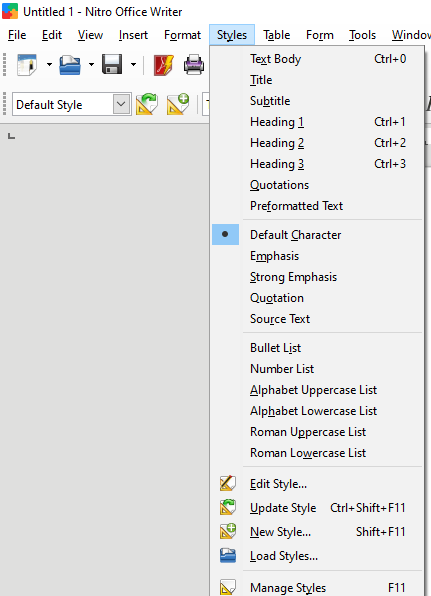431x596 pixels.
Task: Click in the Default Style text field
Action: [63, 104]
